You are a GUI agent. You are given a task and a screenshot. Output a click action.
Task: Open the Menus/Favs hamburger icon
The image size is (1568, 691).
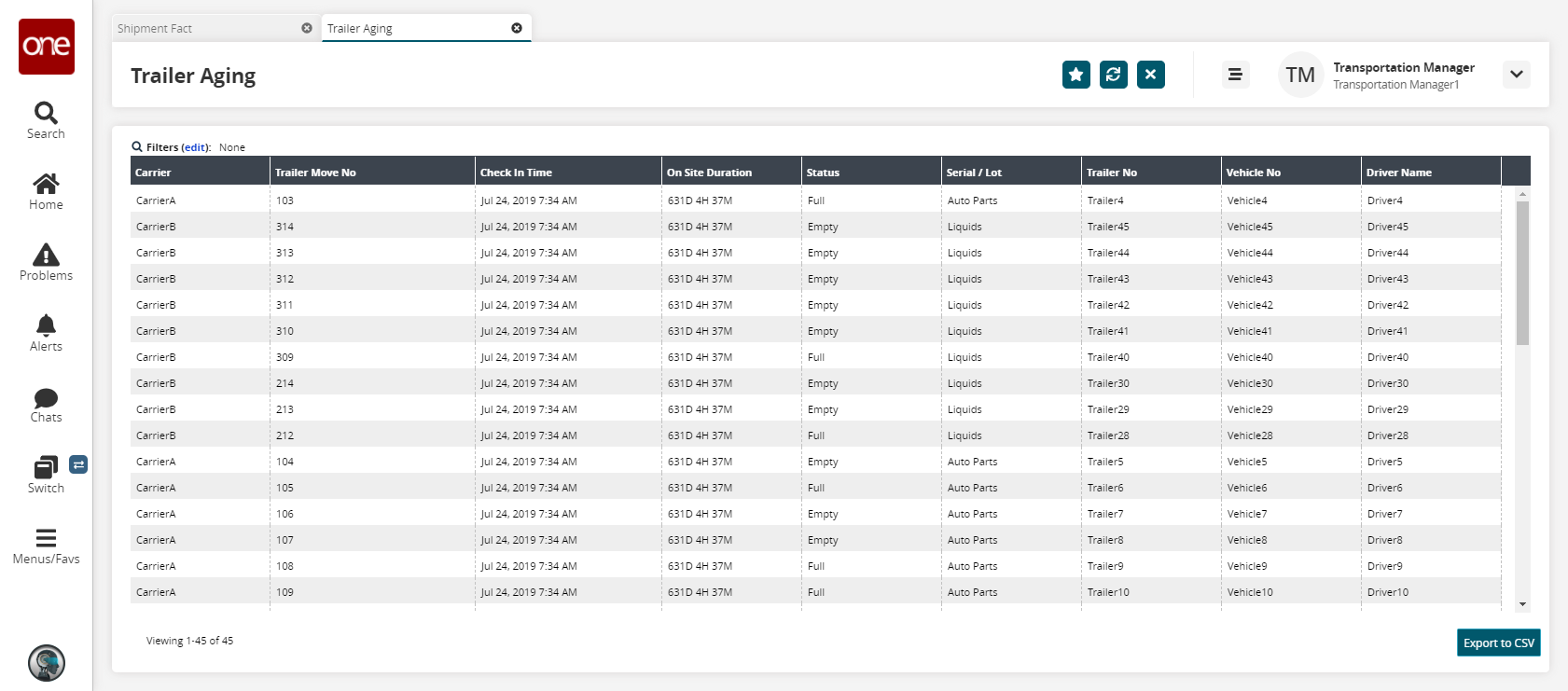click(x=46, y=546)
